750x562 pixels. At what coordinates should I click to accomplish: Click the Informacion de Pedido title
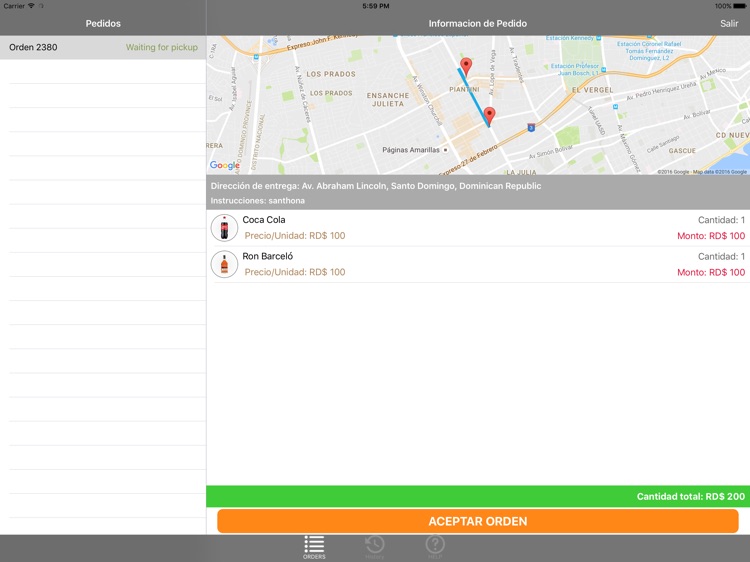pyautogui.click(x=477, y=23)
